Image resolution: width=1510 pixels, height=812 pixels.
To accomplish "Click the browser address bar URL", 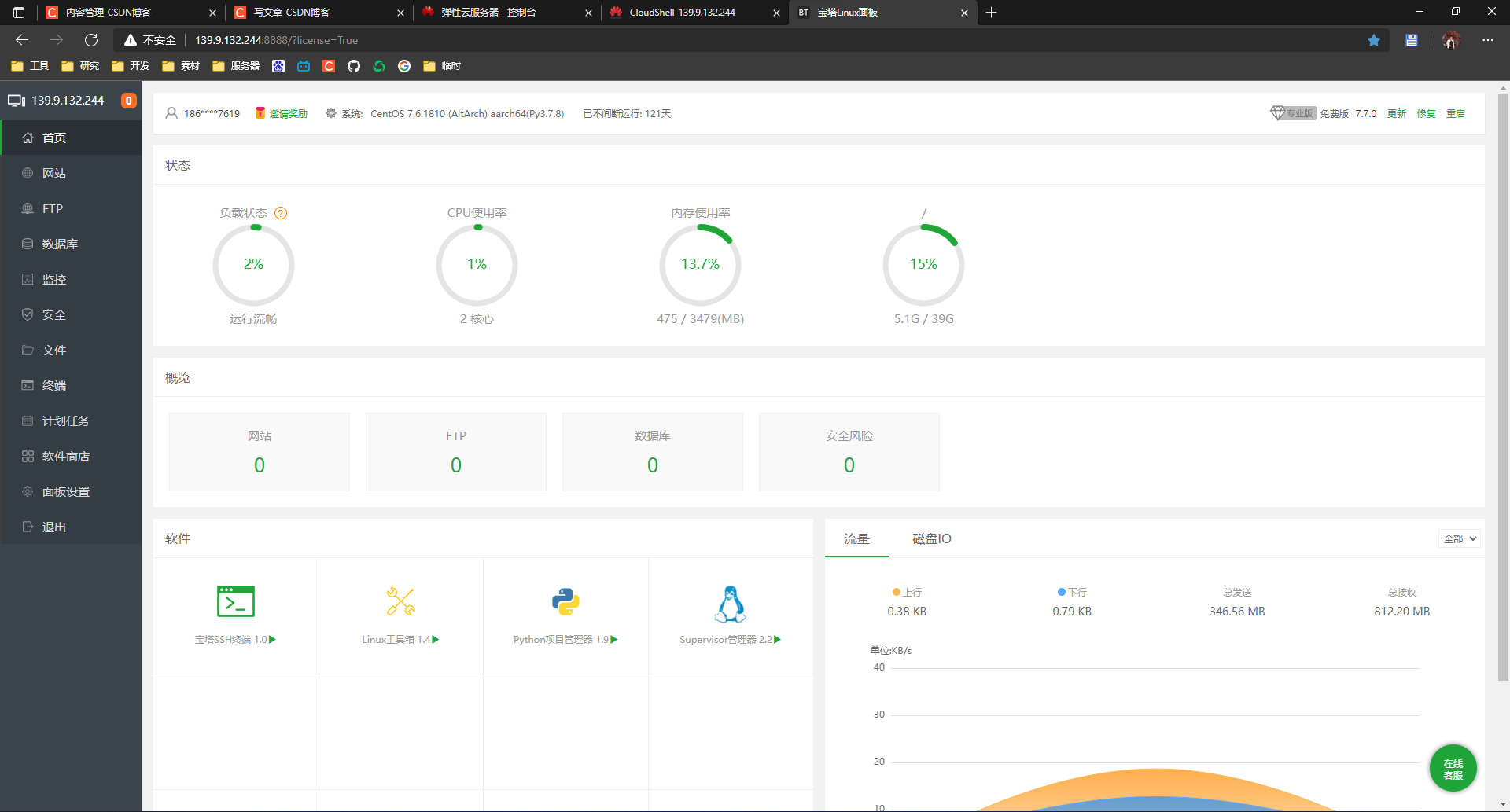I will pyautogui.click(x=276, y=40).
